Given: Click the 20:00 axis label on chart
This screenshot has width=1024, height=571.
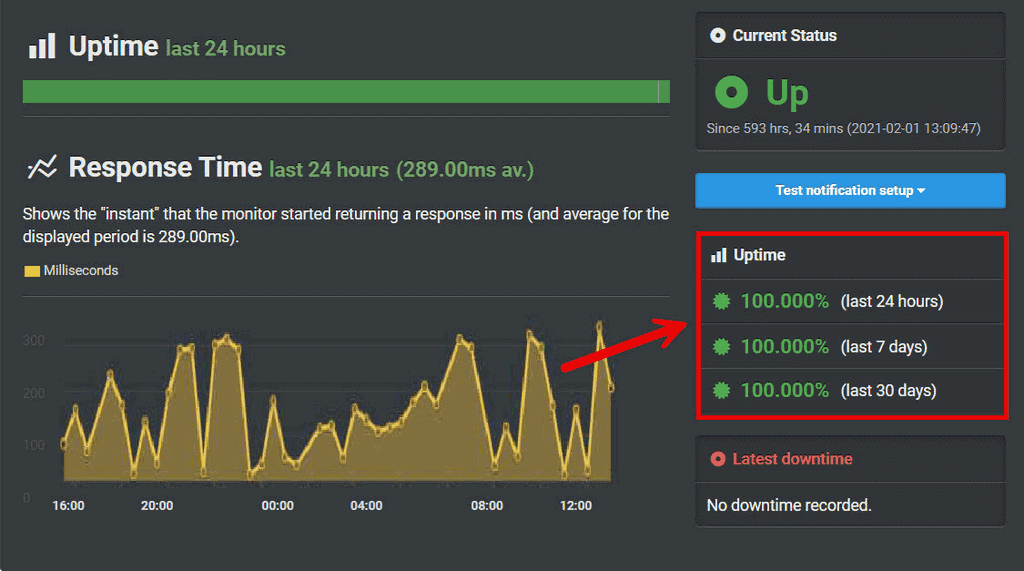Looking at the screenshot, I should tap(157, 506).
